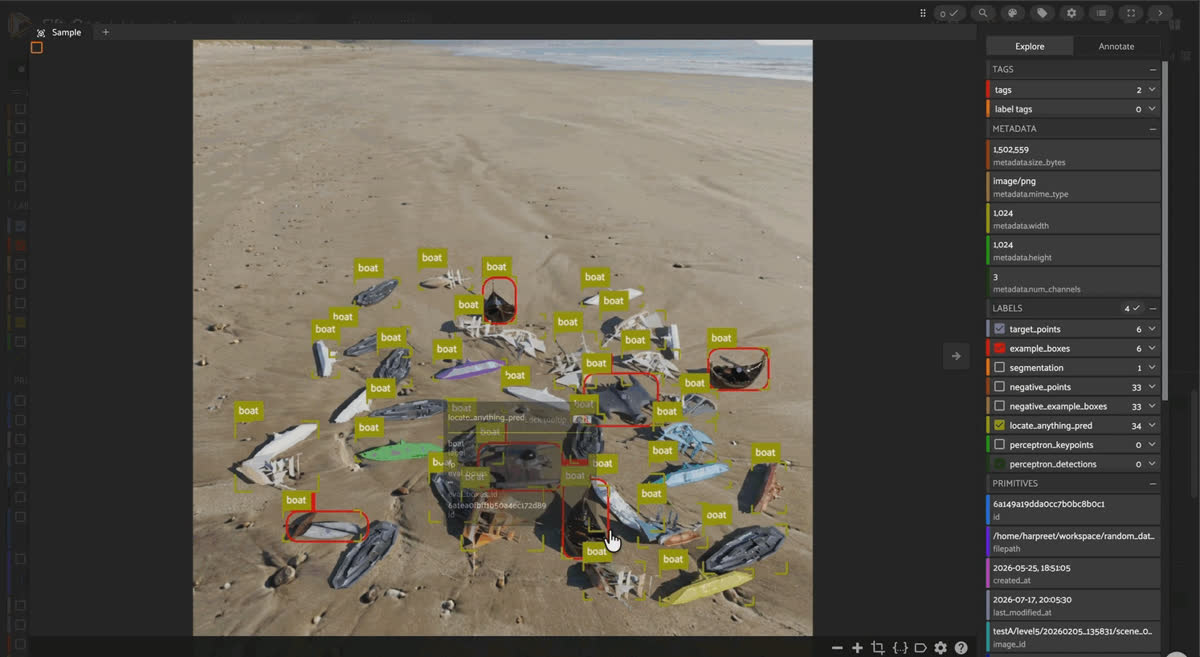Collapse the METADATA section
This screenshot has width=1200, height=657.
coord(1153,129)
